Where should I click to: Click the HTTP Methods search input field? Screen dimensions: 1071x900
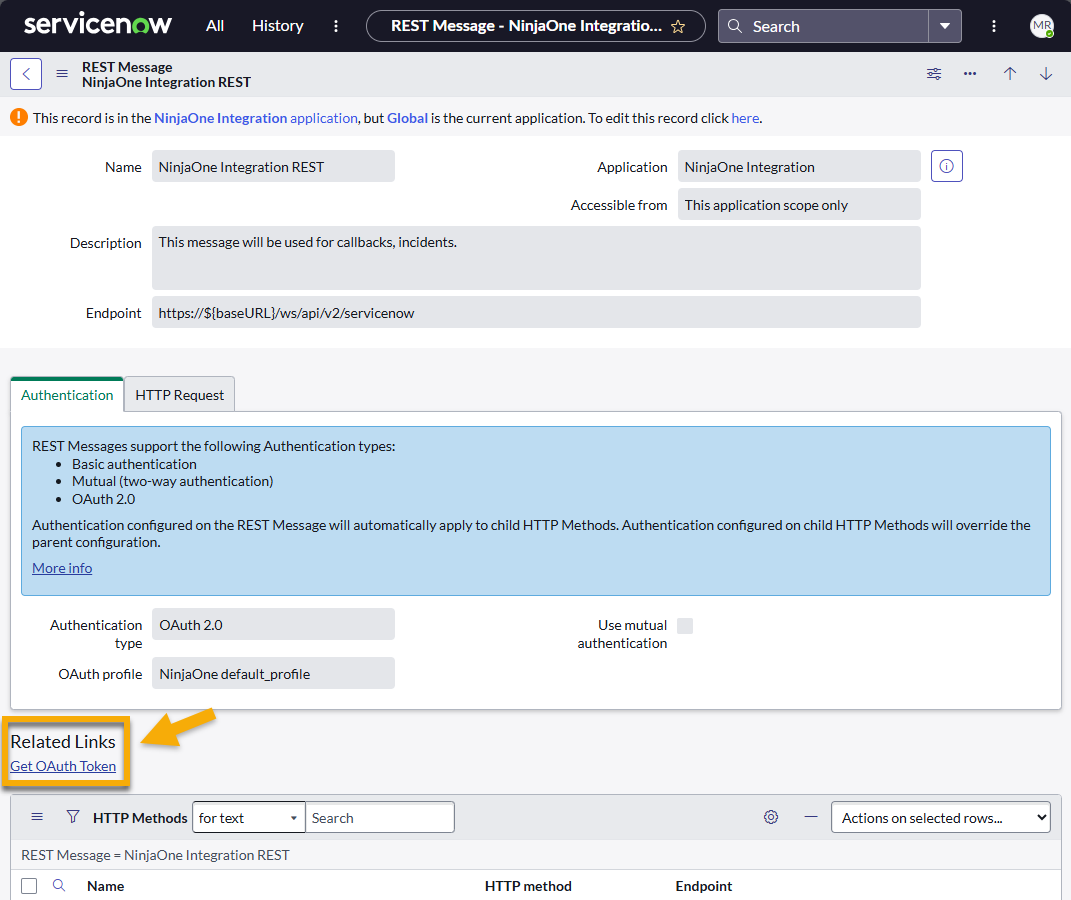point(380,817)
